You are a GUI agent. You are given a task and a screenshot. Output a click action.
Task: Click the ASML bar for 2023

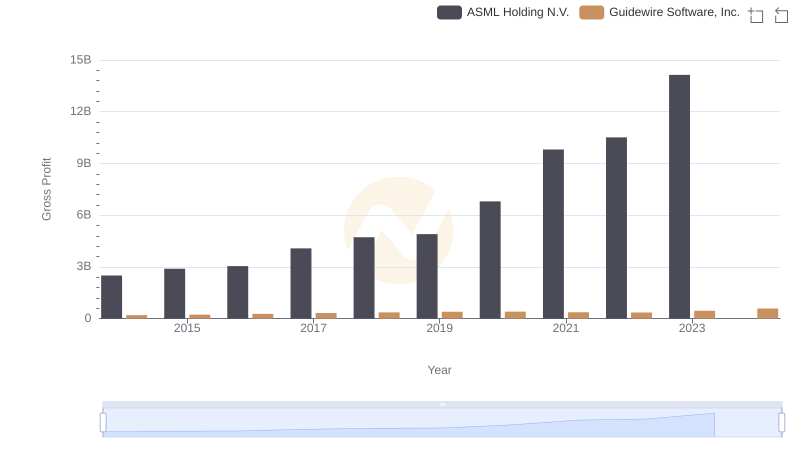click(679, 197)
